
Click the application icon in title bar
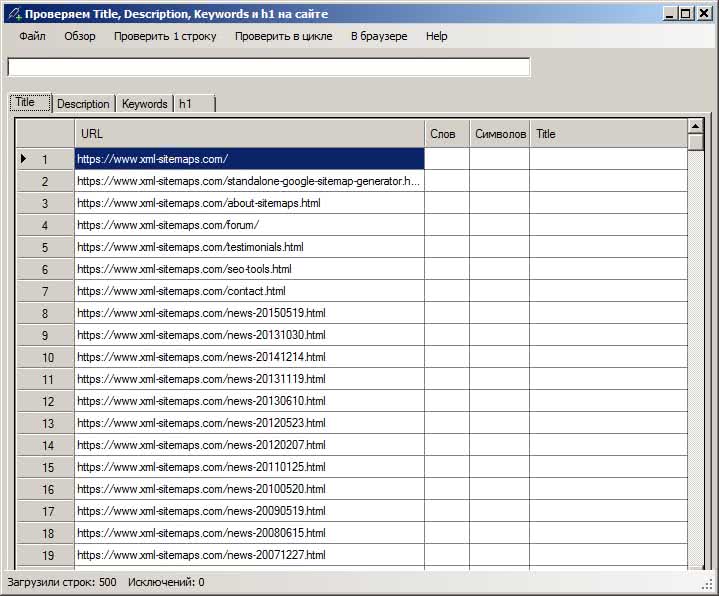14,14
